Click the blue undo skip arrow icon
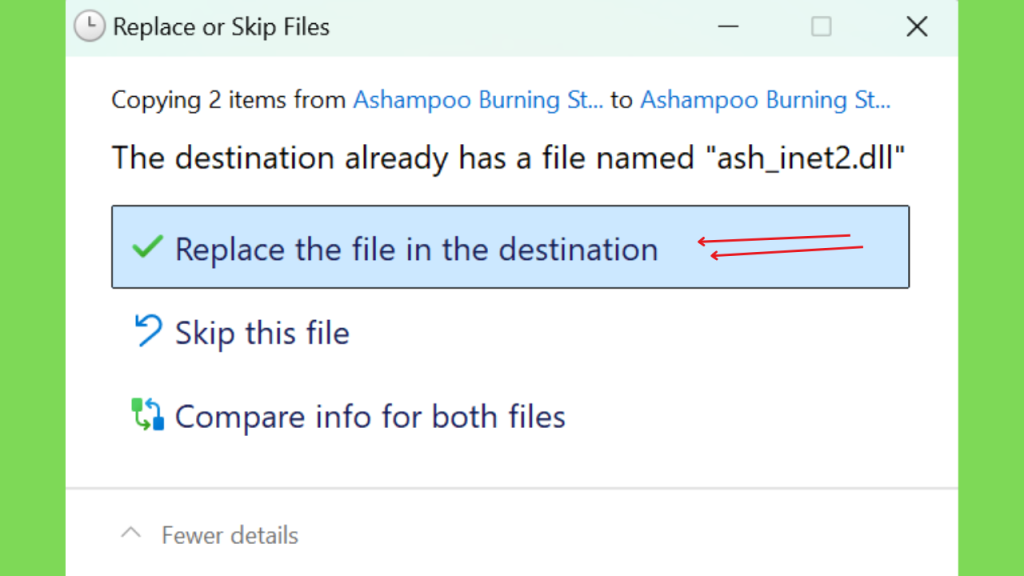The width and height of the screenshot is (1024, 576). (x=148, y=330)
